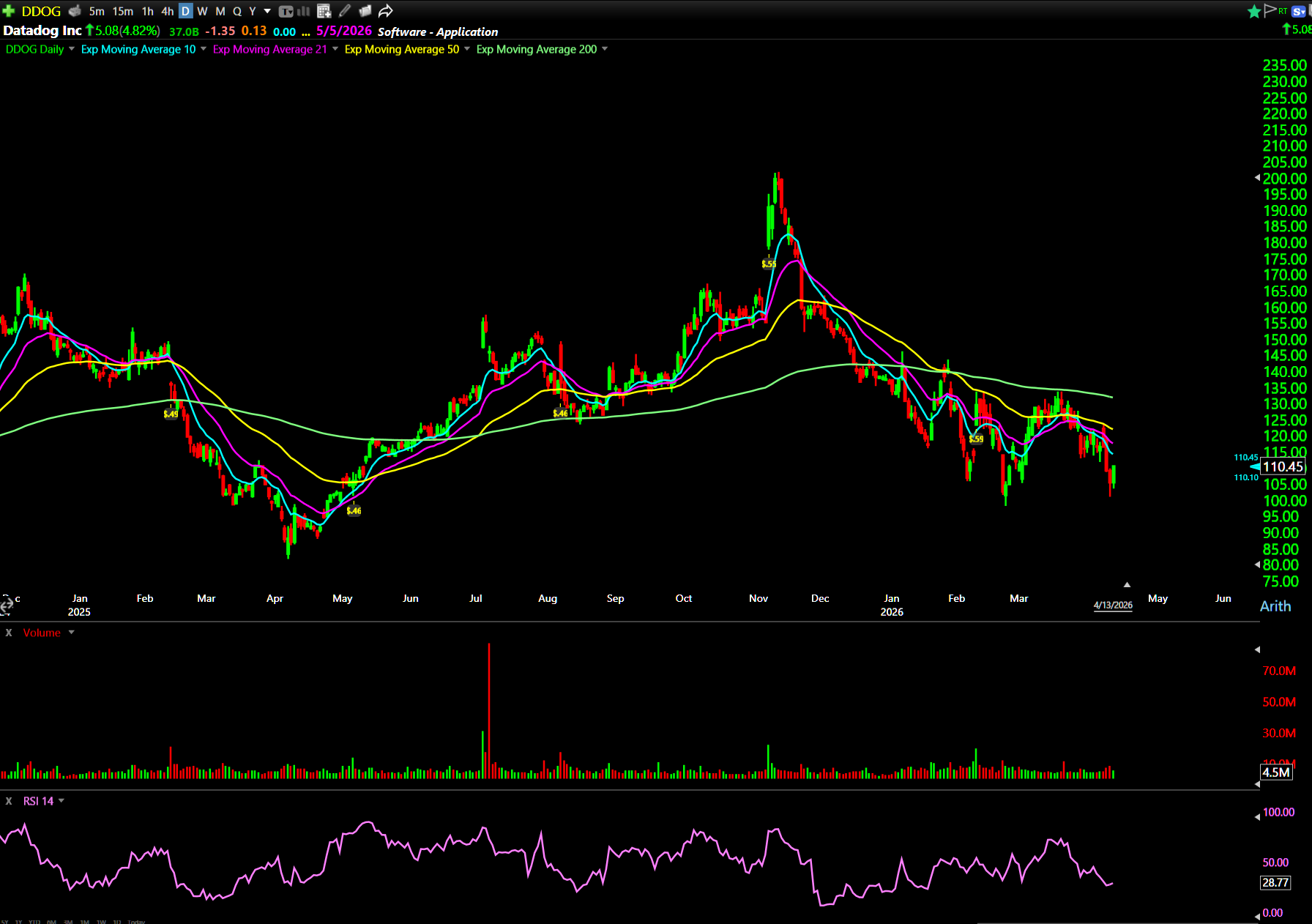Screen dimensions: 1312x924
Task: Click the share arrow icon
Action: (x=386, y=11)
